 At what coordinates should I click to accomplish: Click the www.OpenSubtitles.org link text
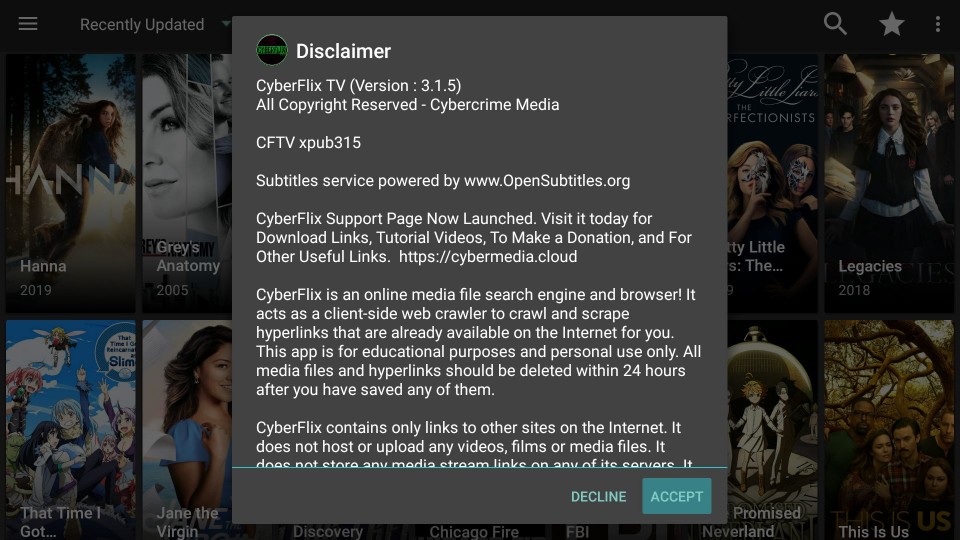547,181
